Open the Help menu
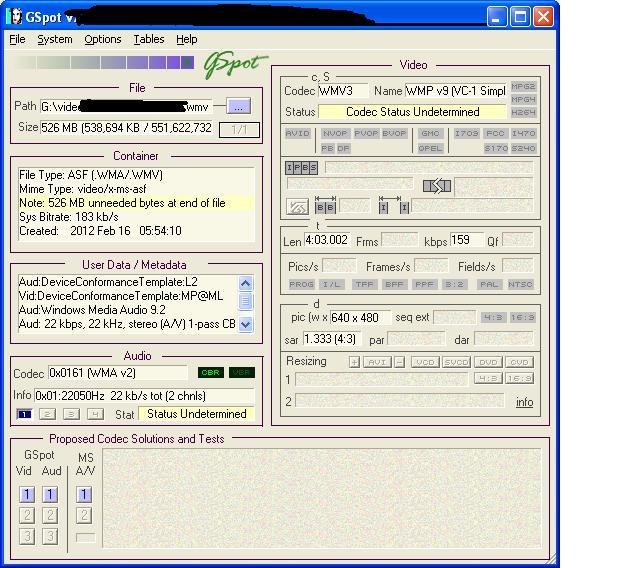 [x=187, y=39]
